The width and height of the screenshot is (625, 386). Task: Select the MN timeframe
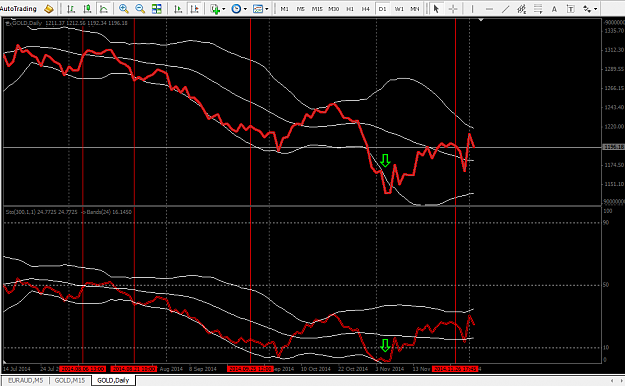(x=415, y=9)
